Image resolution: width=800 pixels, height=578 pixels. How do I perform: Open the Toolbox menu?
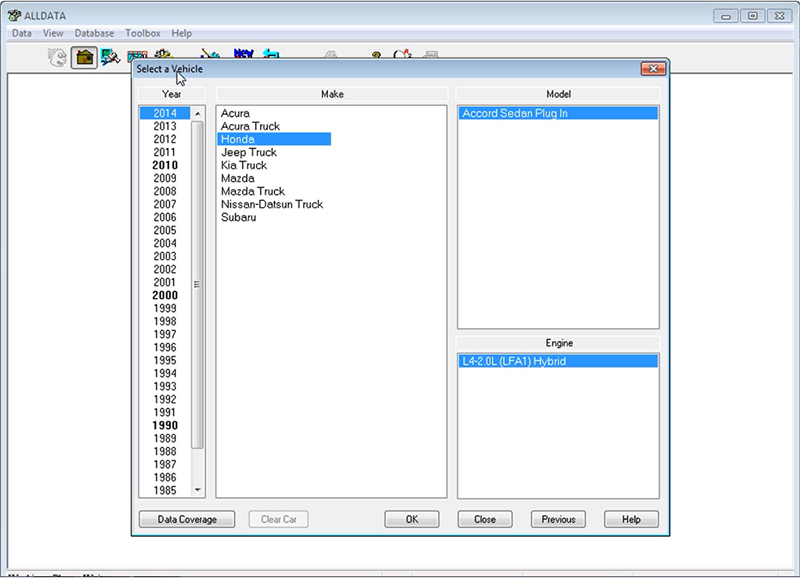click(x=143, y=33)
